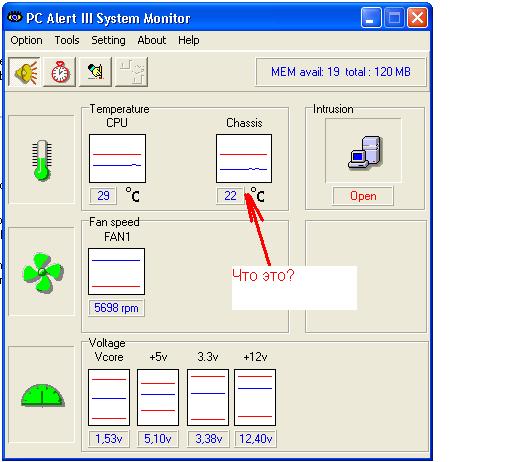The height and width of the screenshot is (462, 512).
Task: Open the About menu
Action: [x=152, y=40]
